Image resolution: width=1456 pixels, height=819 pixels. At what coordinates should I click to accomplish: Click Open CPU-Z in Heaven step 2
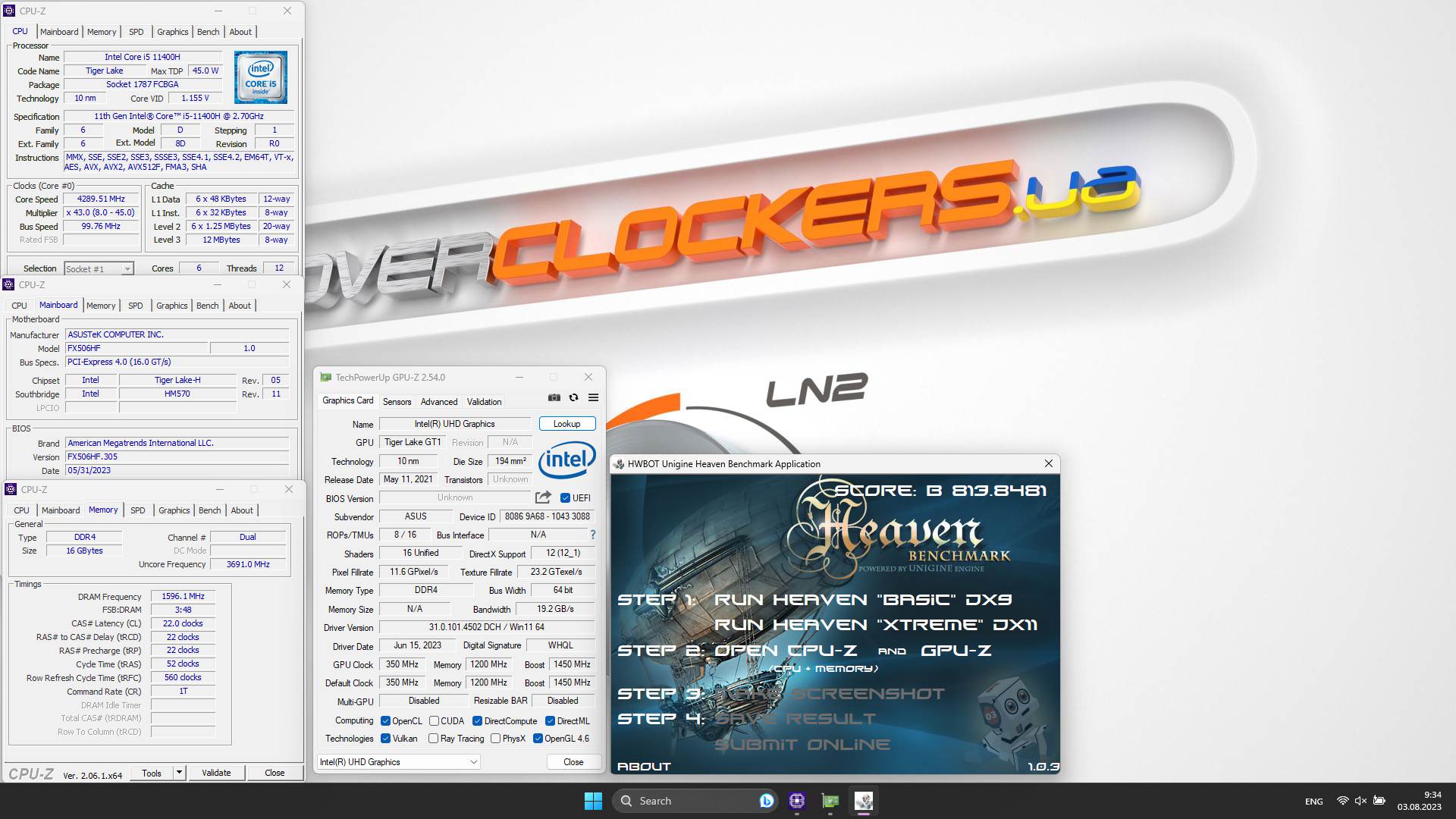(x=786, y=651)
